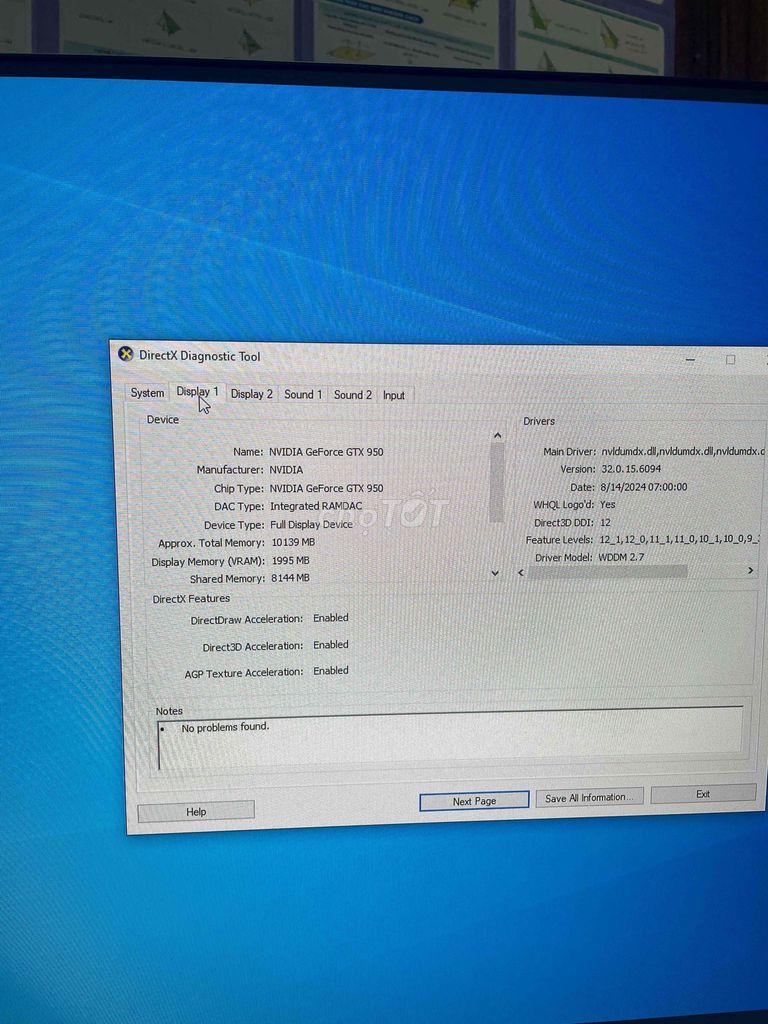Click Save All Information button
Viewport: 768px width, 1024px height.
coord(589,797)
